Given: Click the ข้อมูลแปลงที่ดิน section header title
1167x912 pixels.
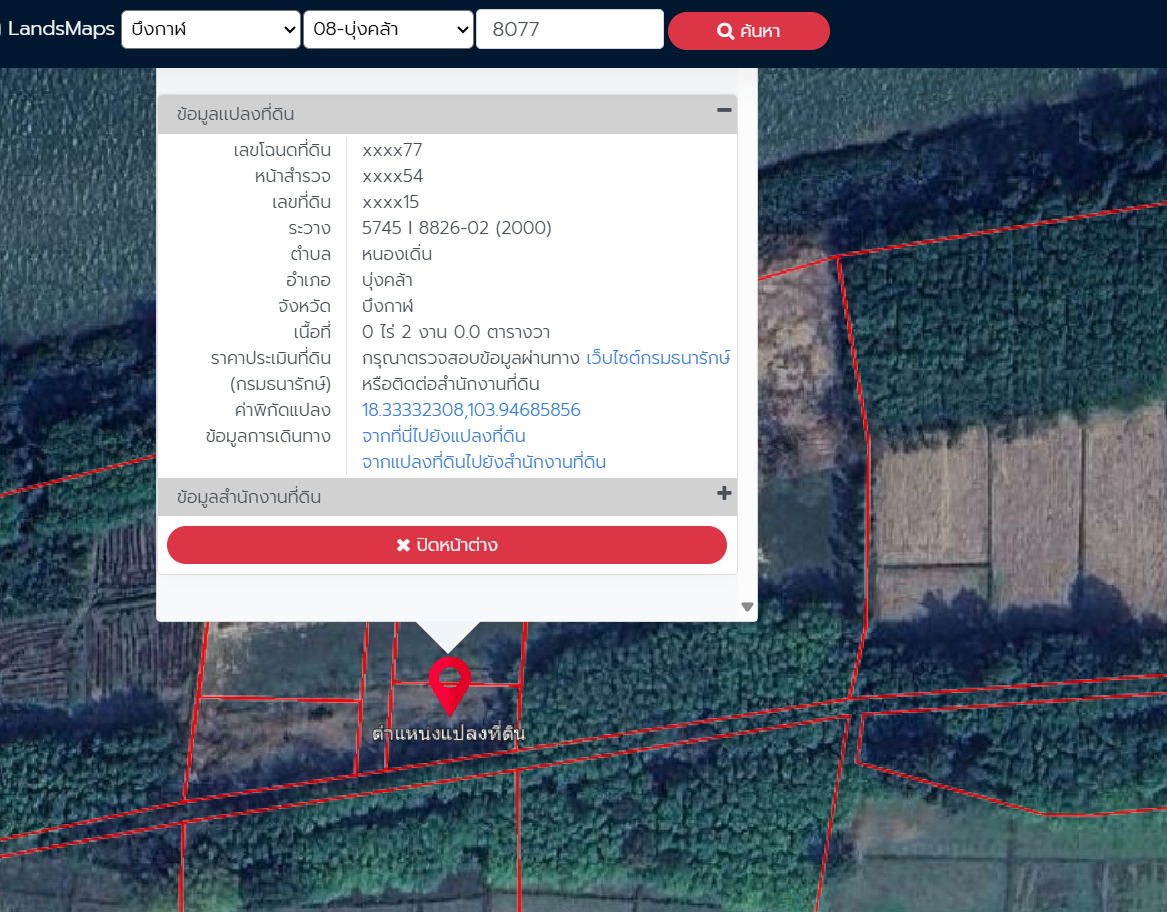Looking at the screenshot, I should tap(235, 114).
